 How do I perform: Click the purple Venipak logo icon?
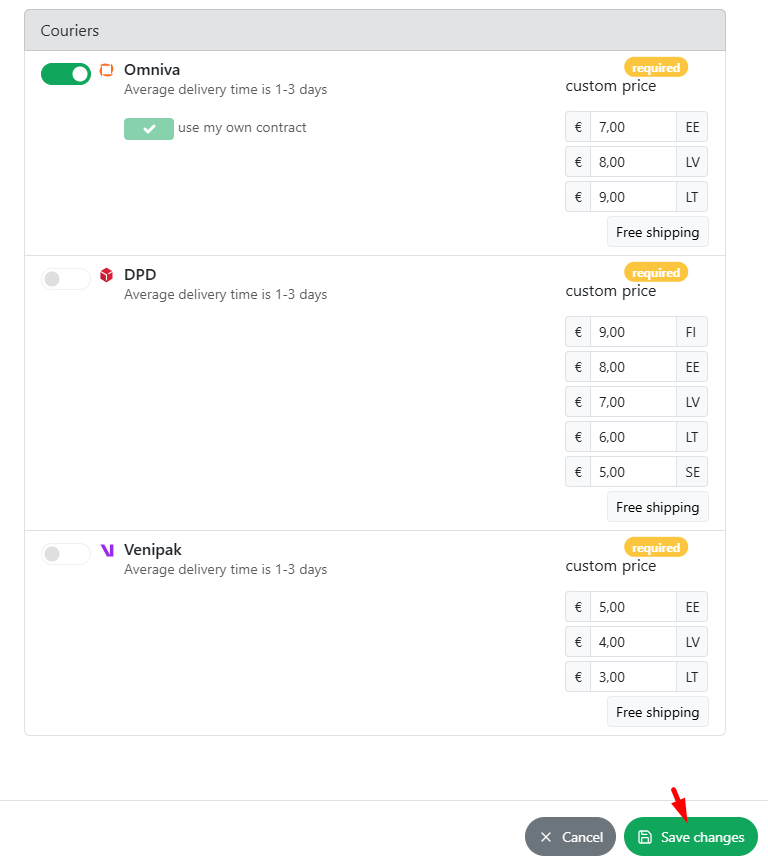pos(107,550)
